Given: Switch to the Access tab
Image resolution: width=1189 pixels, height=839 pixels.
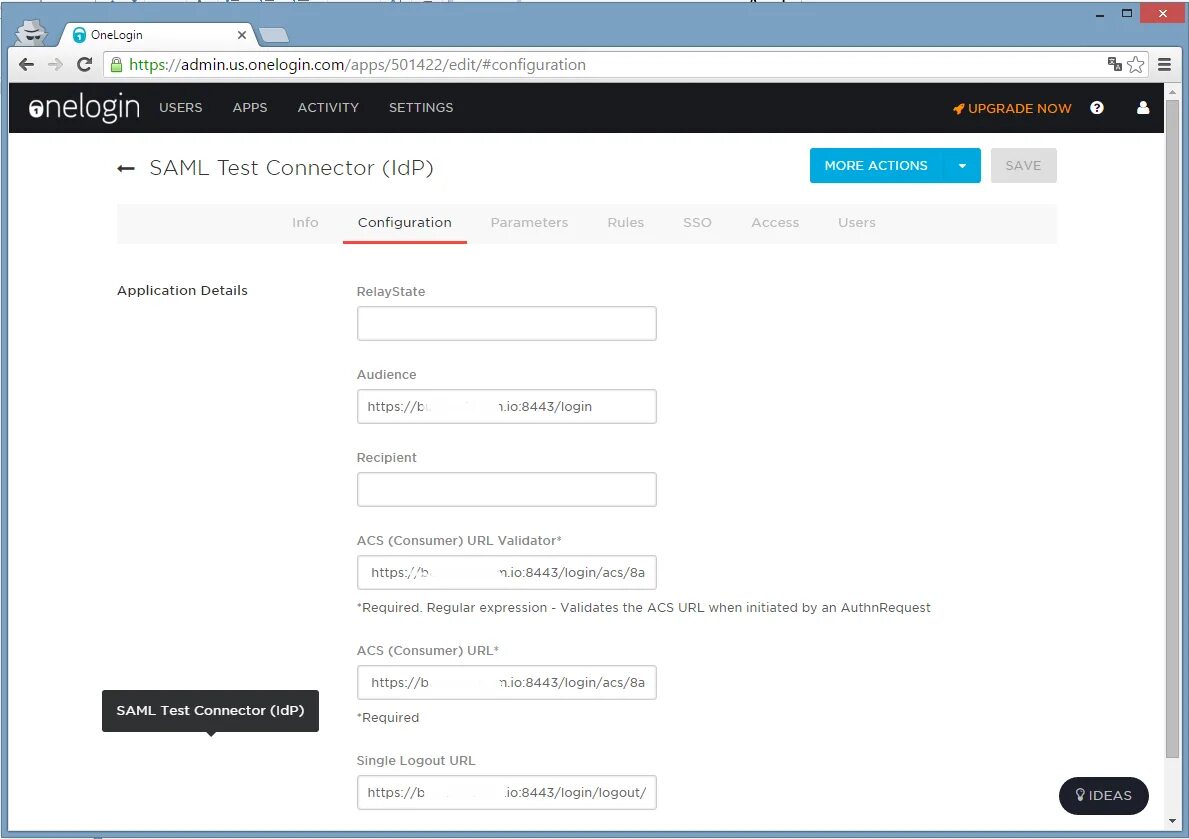Looking at the screenshot, I should [775, 222].
